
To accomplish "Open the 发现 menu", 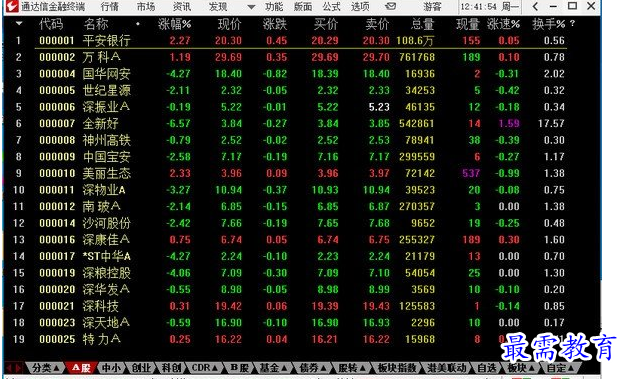I will [218, 6].
